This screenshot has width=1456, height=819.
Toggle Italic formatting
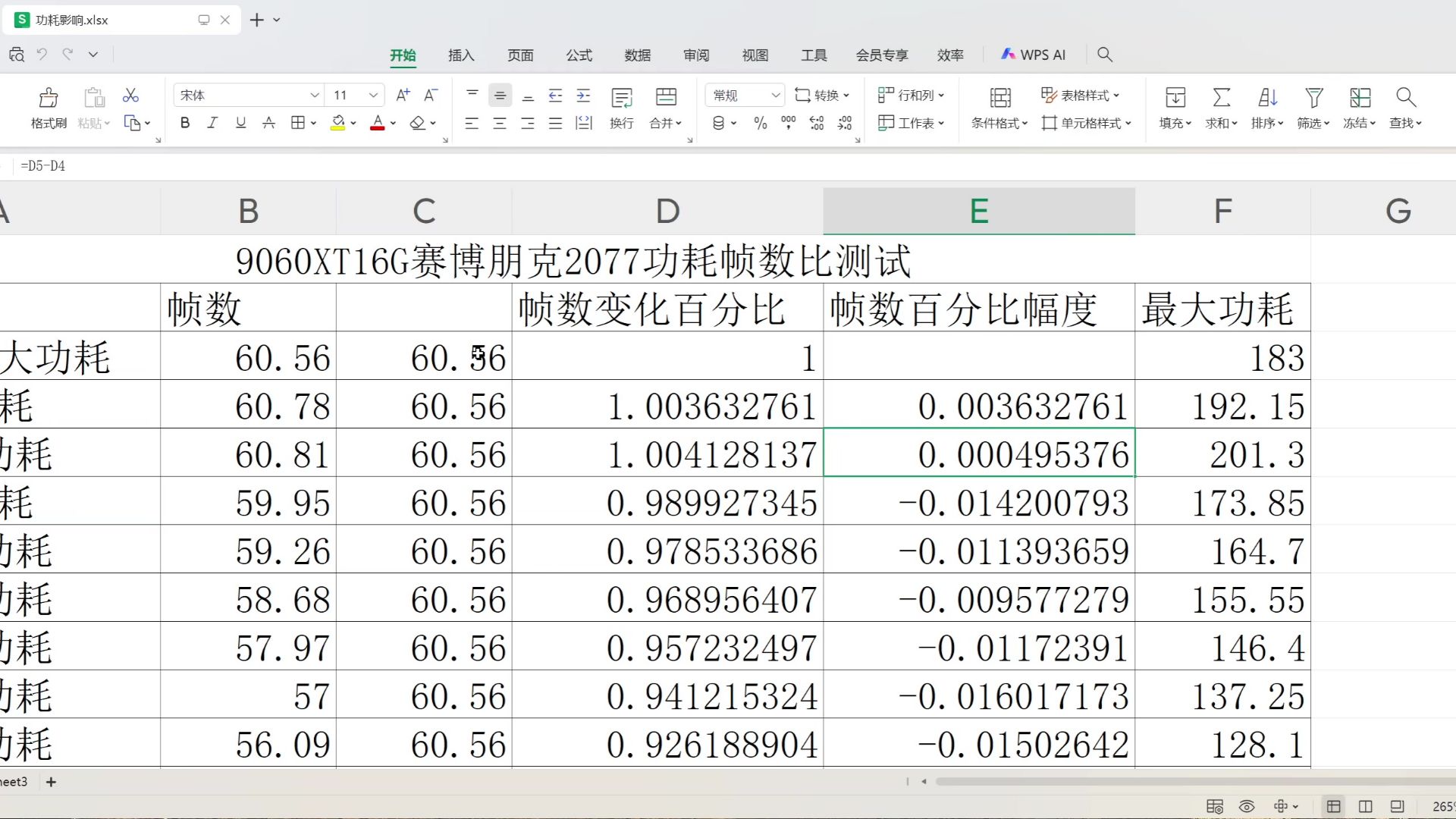212,123
